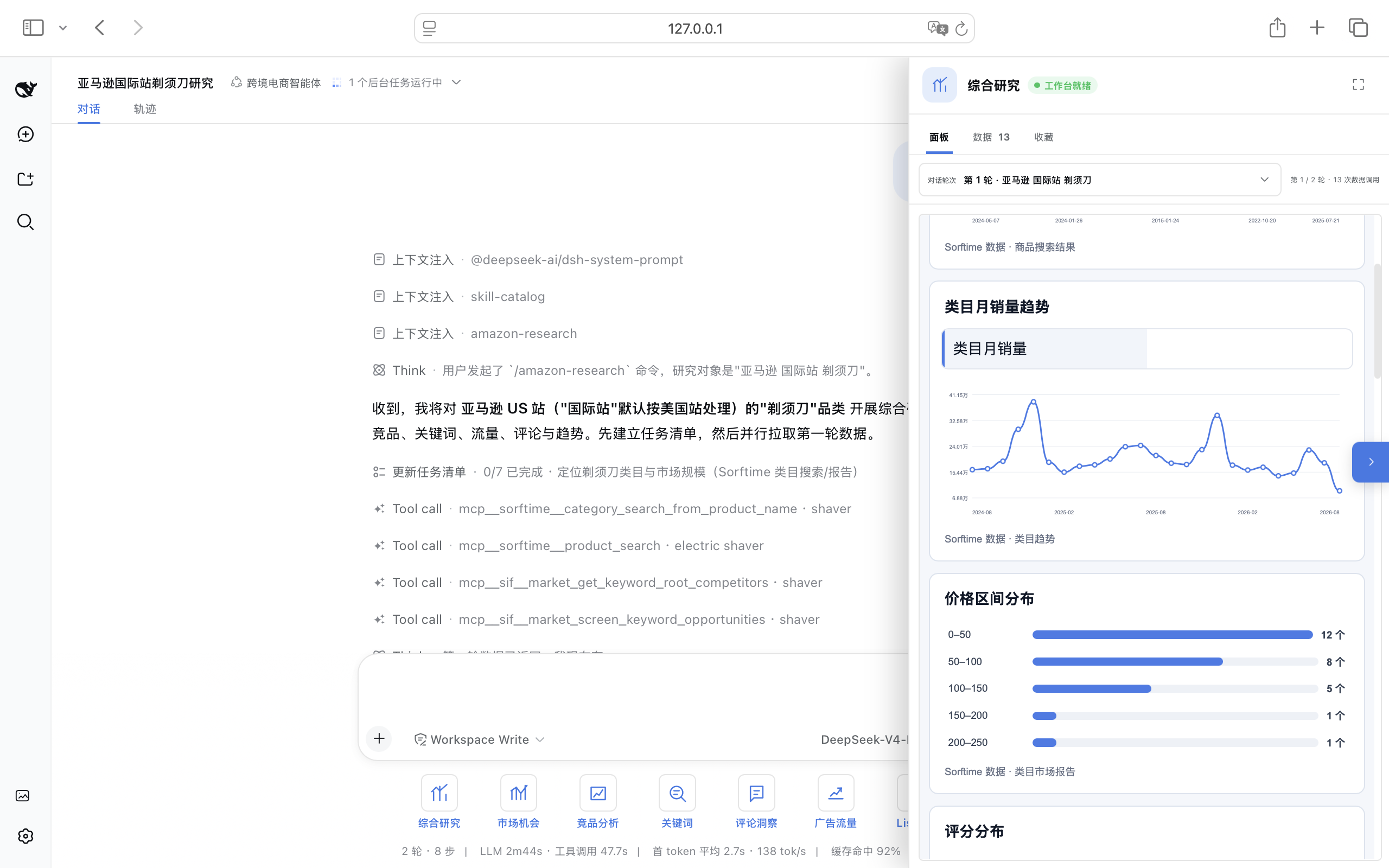Click the 工作台就绪 status badge
The height and width of the screenshot is (868, 1389).
(1062, 86)
